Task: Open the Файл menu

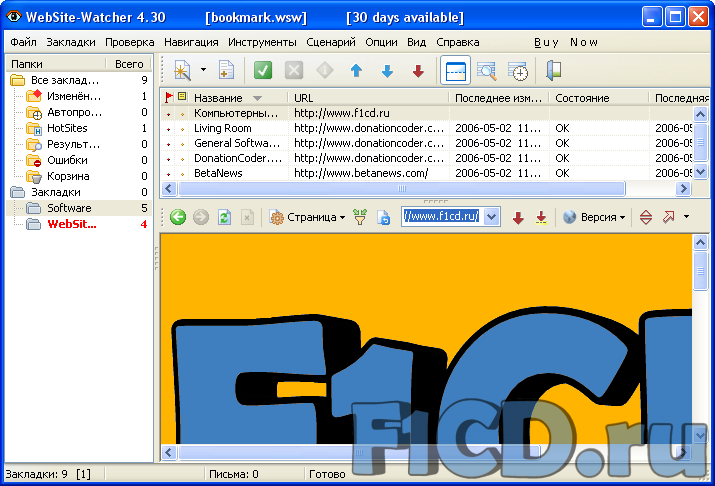Action: pos(23,42)
